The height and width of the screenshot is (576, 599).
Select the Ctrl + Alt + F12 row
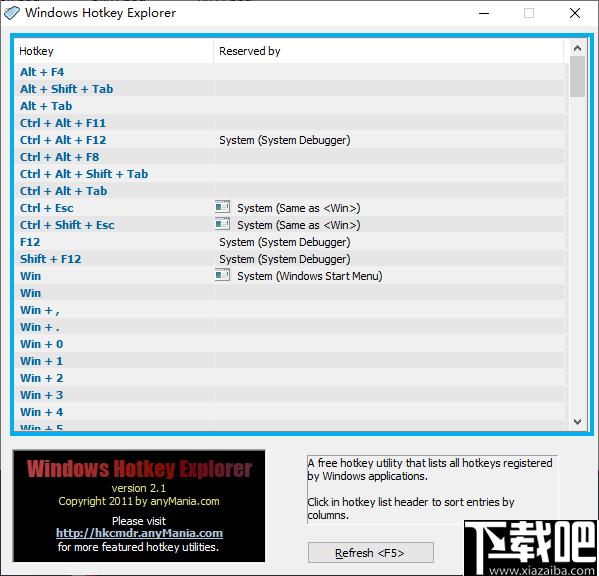[290, 140]
